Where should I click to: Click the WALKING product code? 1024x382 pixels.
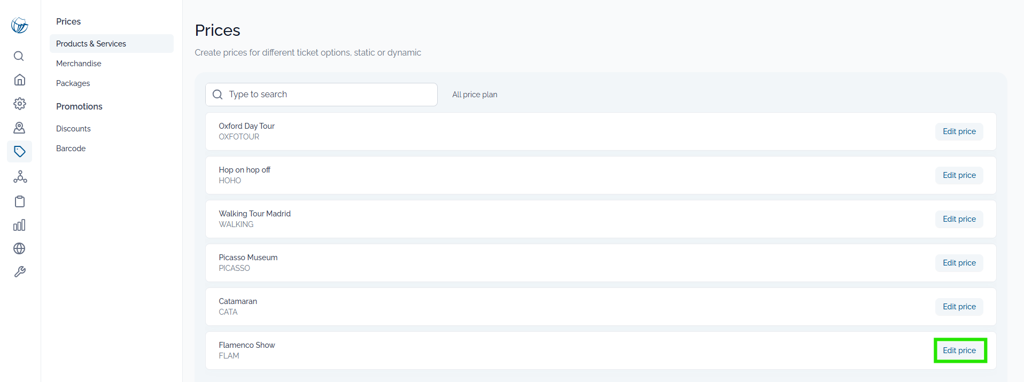[236, 225]
